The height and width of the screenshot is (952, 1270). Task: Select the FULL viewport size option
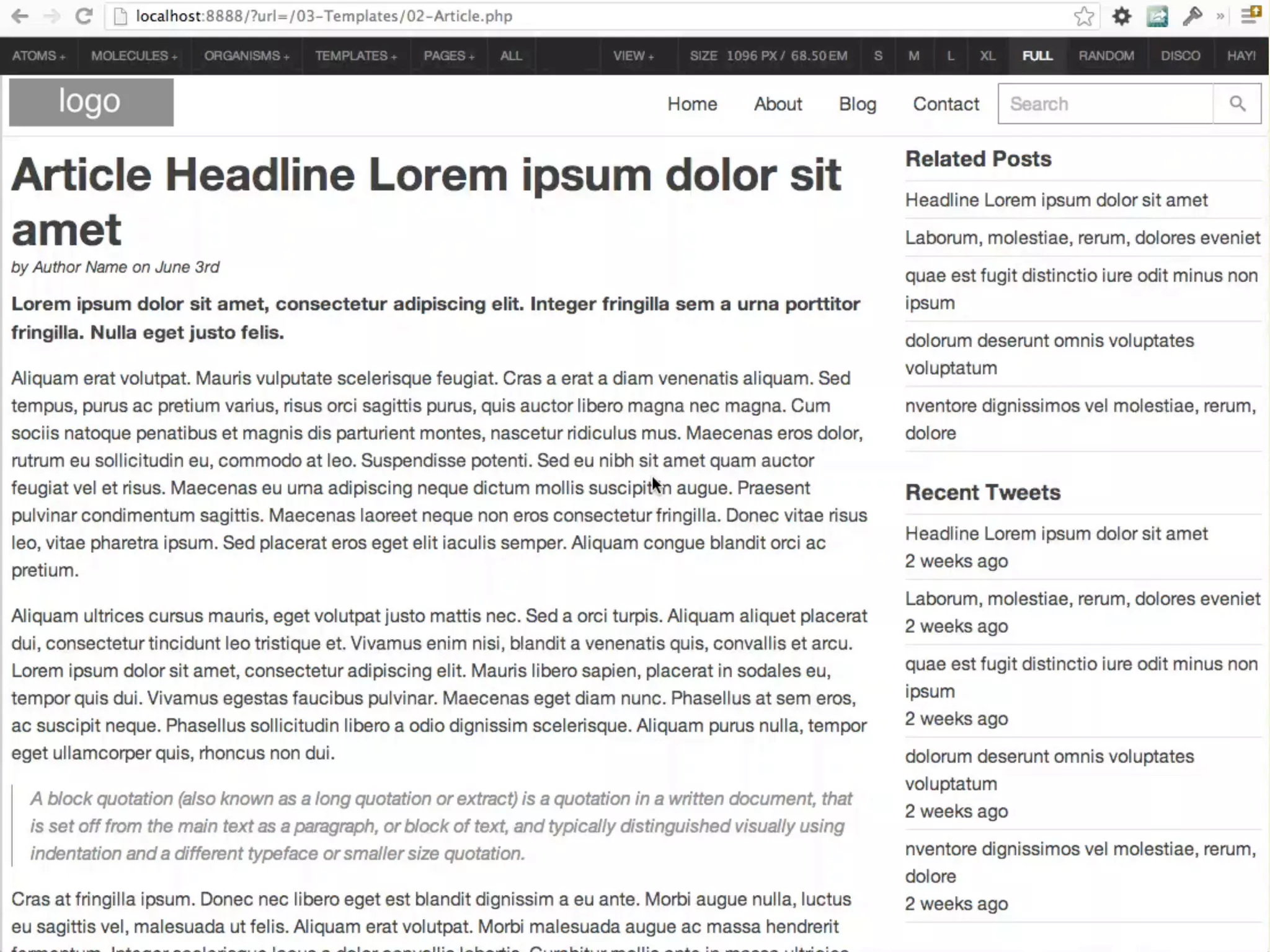(1037, 56)
